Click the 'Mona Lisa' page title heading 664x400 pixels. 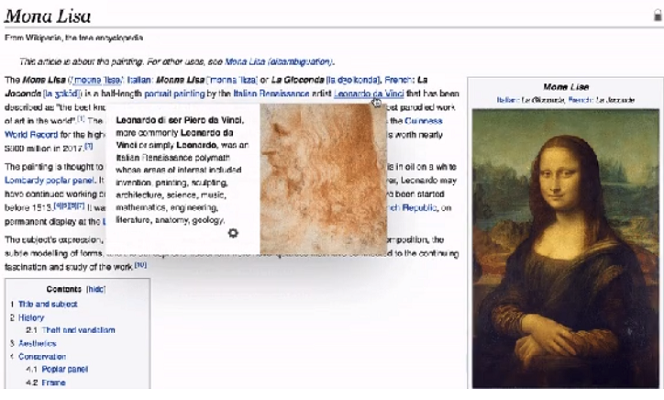point(47,16)
